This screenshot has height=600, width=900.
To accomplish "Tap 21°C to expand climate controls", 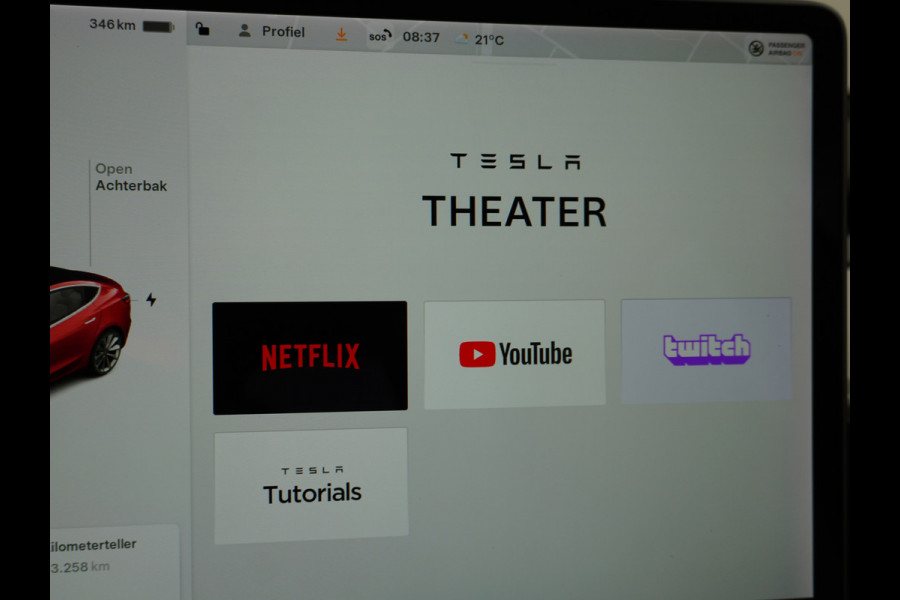I will pos(487,39).
